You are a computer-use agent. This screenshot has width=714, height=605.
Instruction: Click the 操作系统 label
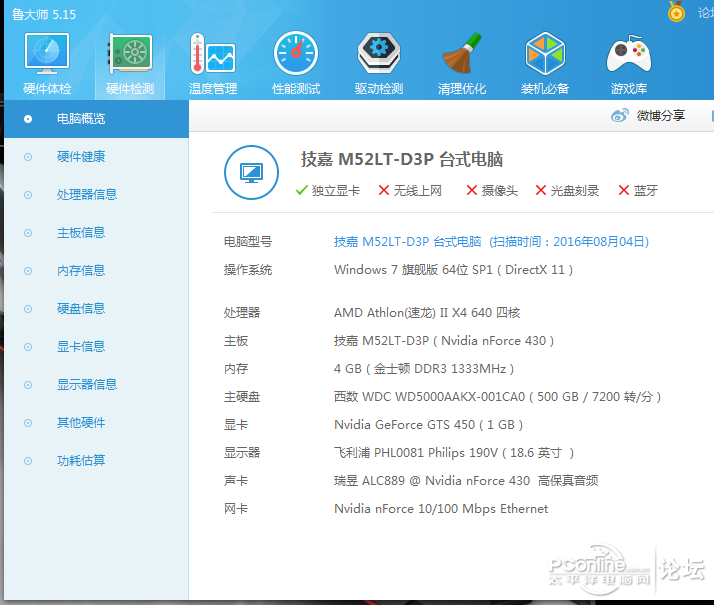(248, 270)
